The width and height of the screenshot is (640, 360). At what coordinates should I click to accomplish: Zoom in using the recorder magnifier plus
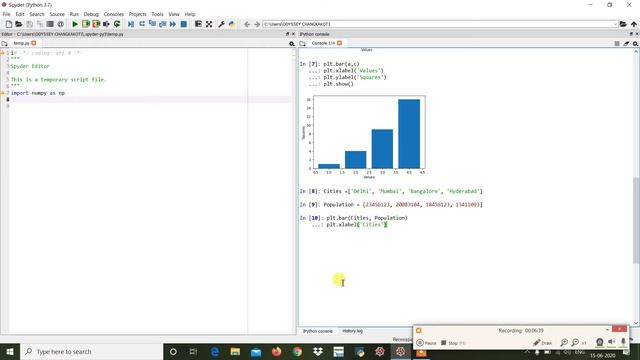(x=564, y=343)
